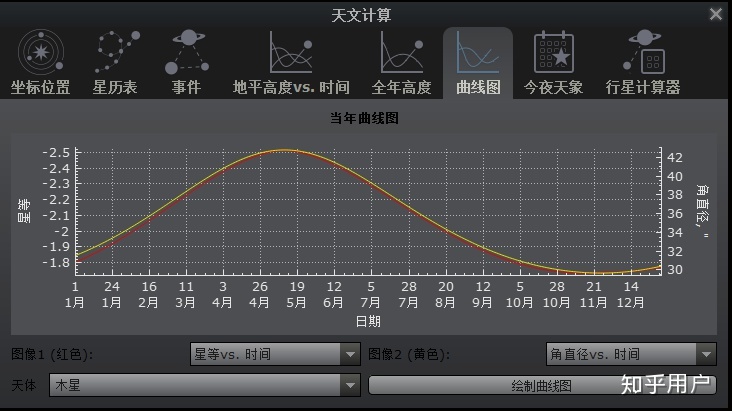This screenshot has height=411, width=732.
Task: Open the 星等vs.时间 graph dropdown
Action: pos(275,354)
